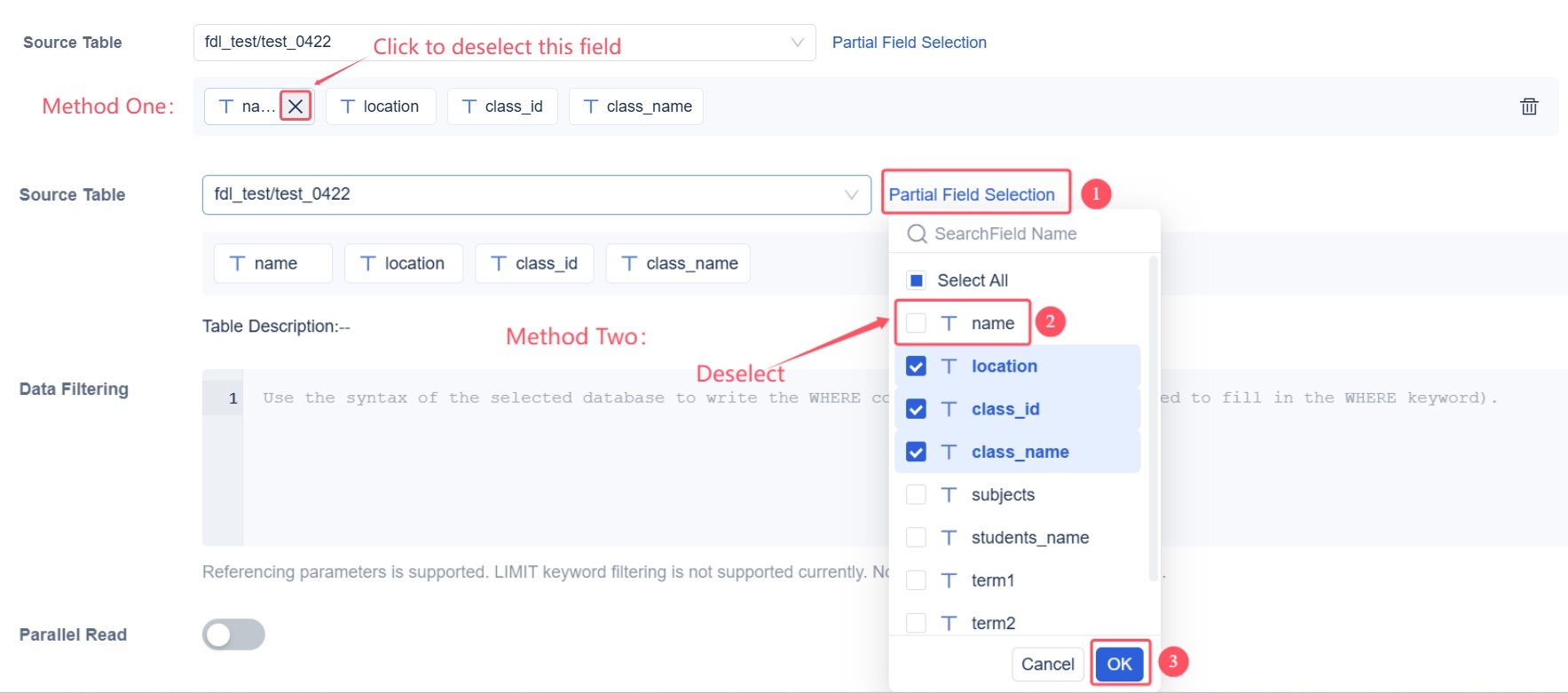Remove the truncated 'na…' field with its X
Viewport: 1568px width, 693px height.
click(295, 106)
